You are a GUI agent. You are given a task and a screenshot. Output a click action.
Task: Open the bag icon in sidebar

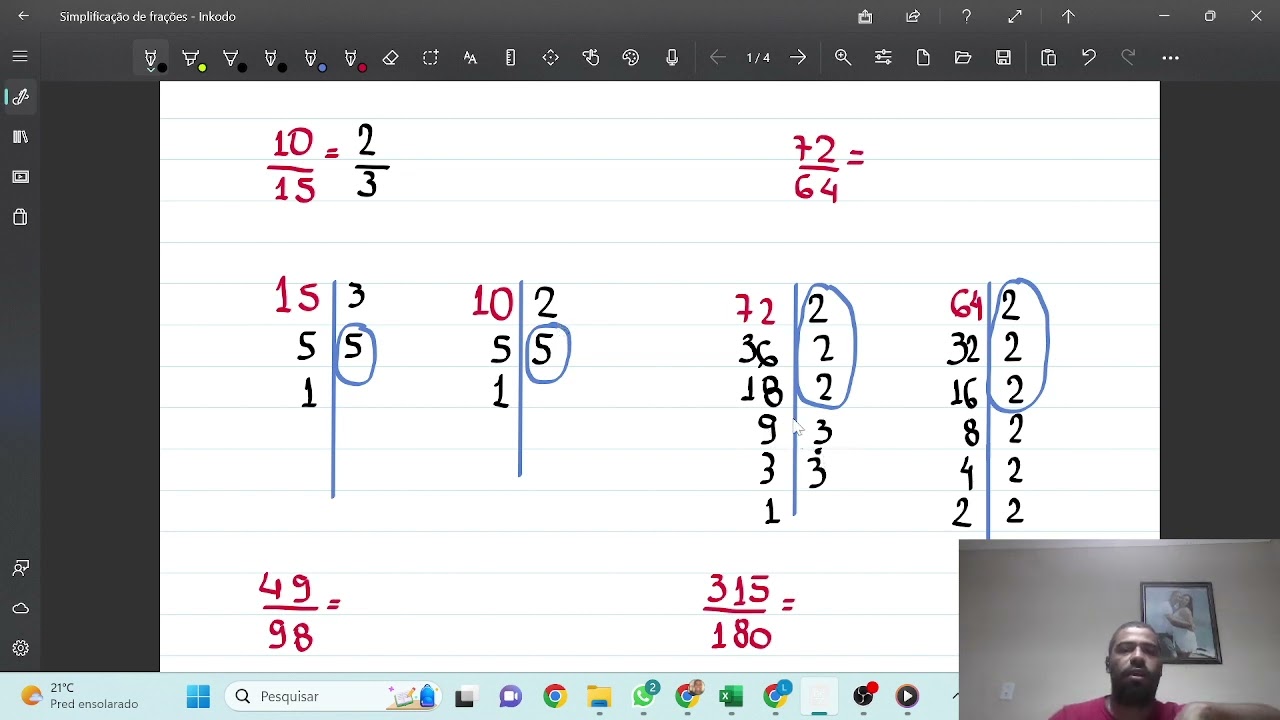coord(20,217)
